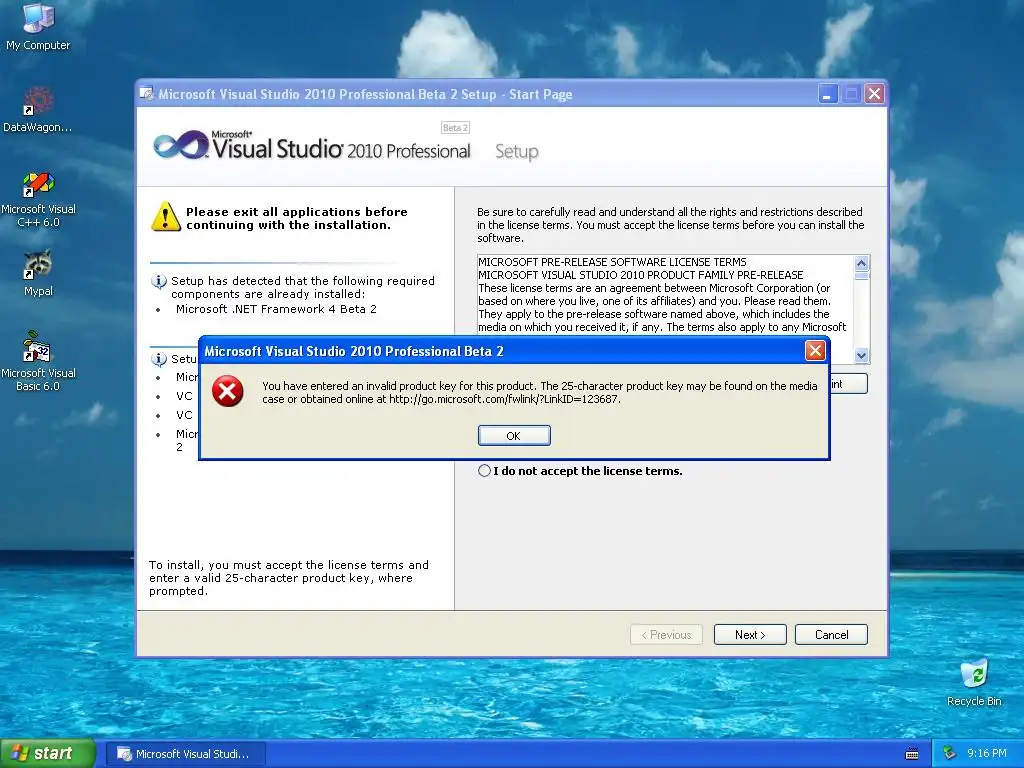Select the DataWagon desktop shortcut
This screenshot has width=1024, height=768.
[38, 110]
